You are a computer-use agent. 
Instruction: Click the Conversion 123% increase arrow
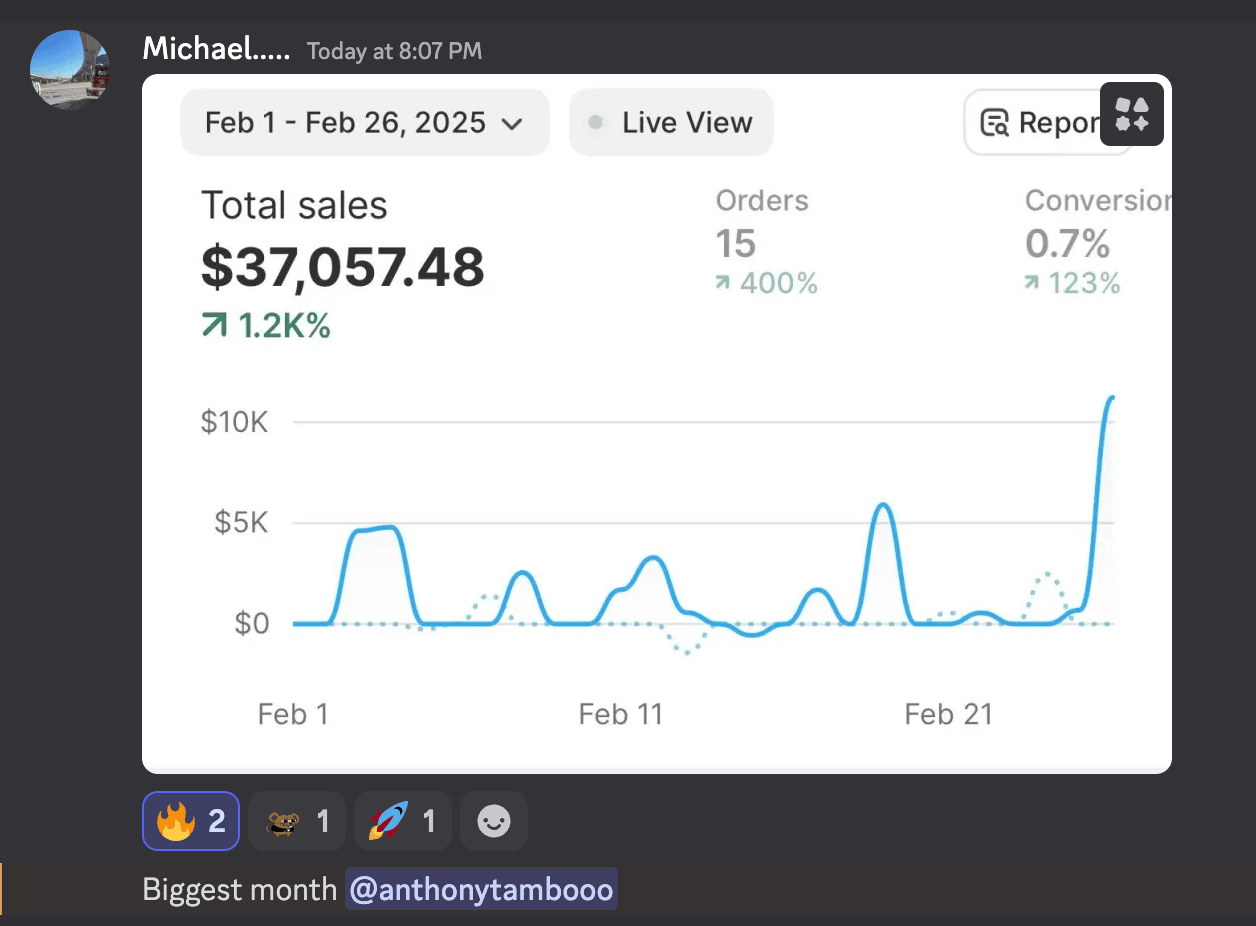1032,284
